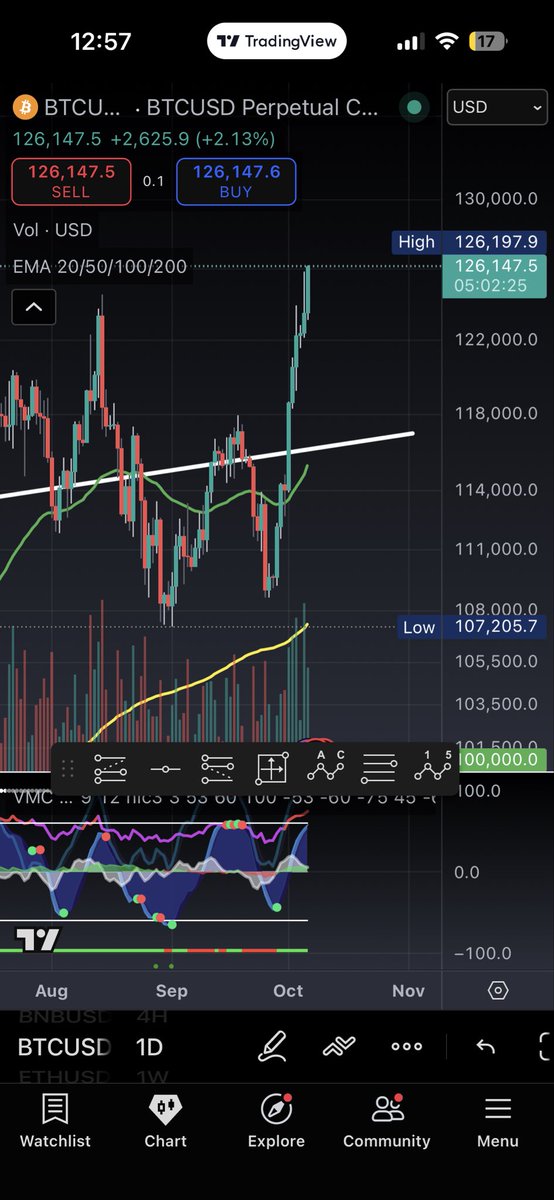This screenshot has width=554, height=1200.
Task: Tap the BTCUSD Perpetual title text
Action: [x=263, y=107]
